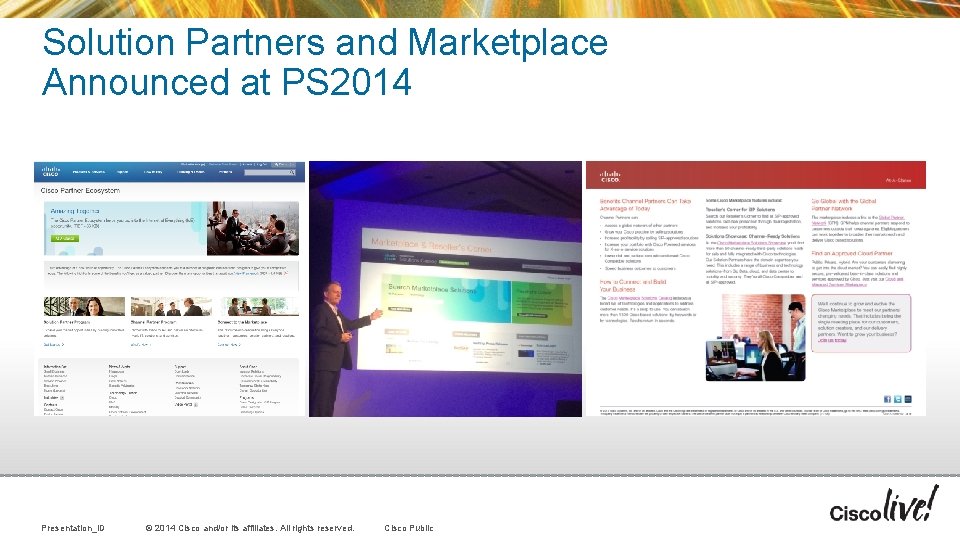This screenshot has height=540, width=960.
Task: Click the Facebook icon on the At-A-Glance page
Action: [887, 399]
